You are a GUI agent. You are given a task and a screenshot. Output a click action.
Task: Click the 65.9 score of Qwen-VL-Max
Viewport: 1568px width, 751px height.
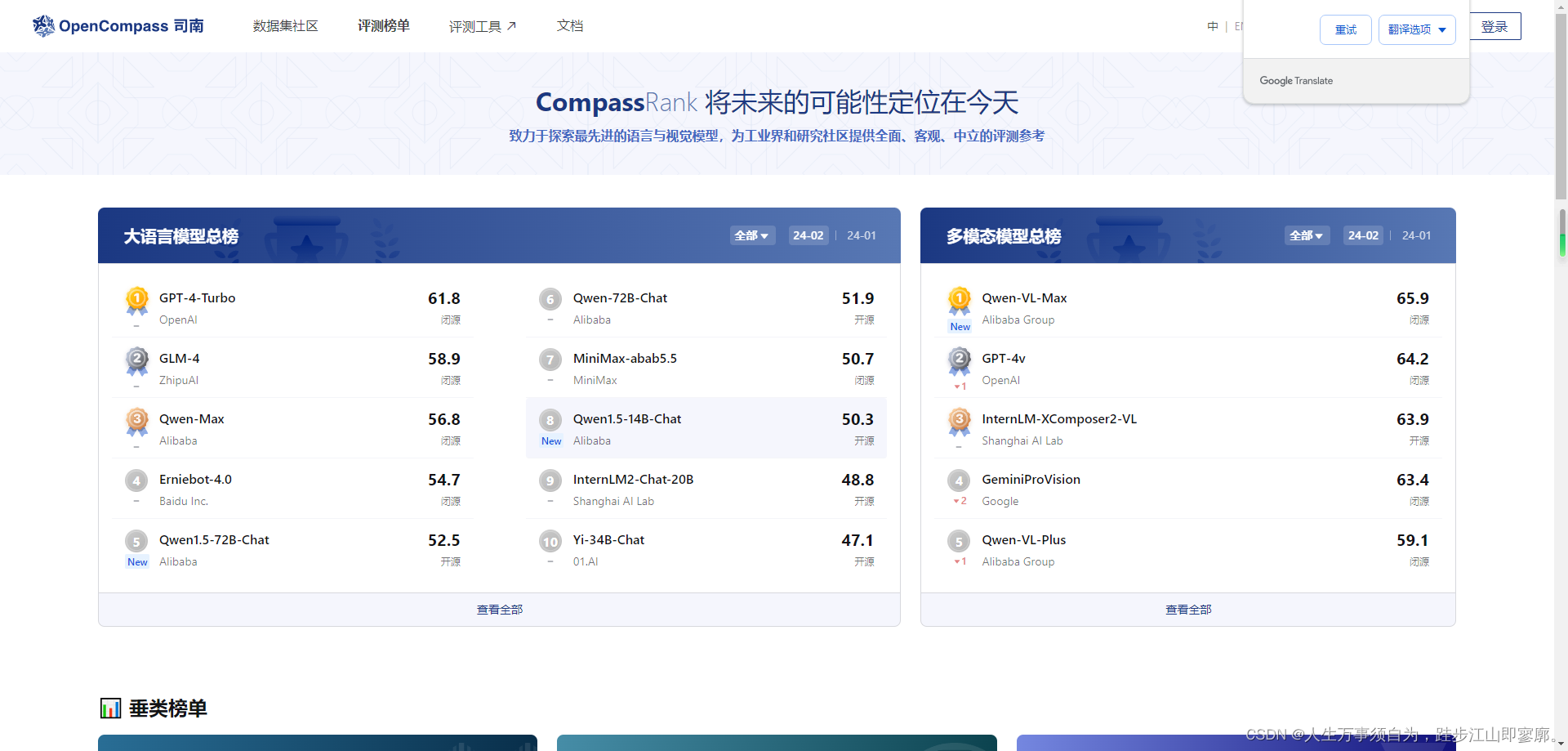[1413, 298]
